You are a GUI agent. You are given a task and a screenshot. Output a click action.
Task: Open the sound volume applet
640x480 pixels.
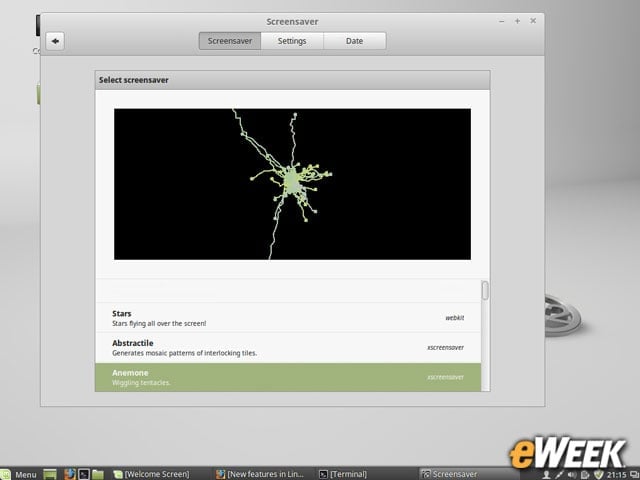tap(572, 475)
